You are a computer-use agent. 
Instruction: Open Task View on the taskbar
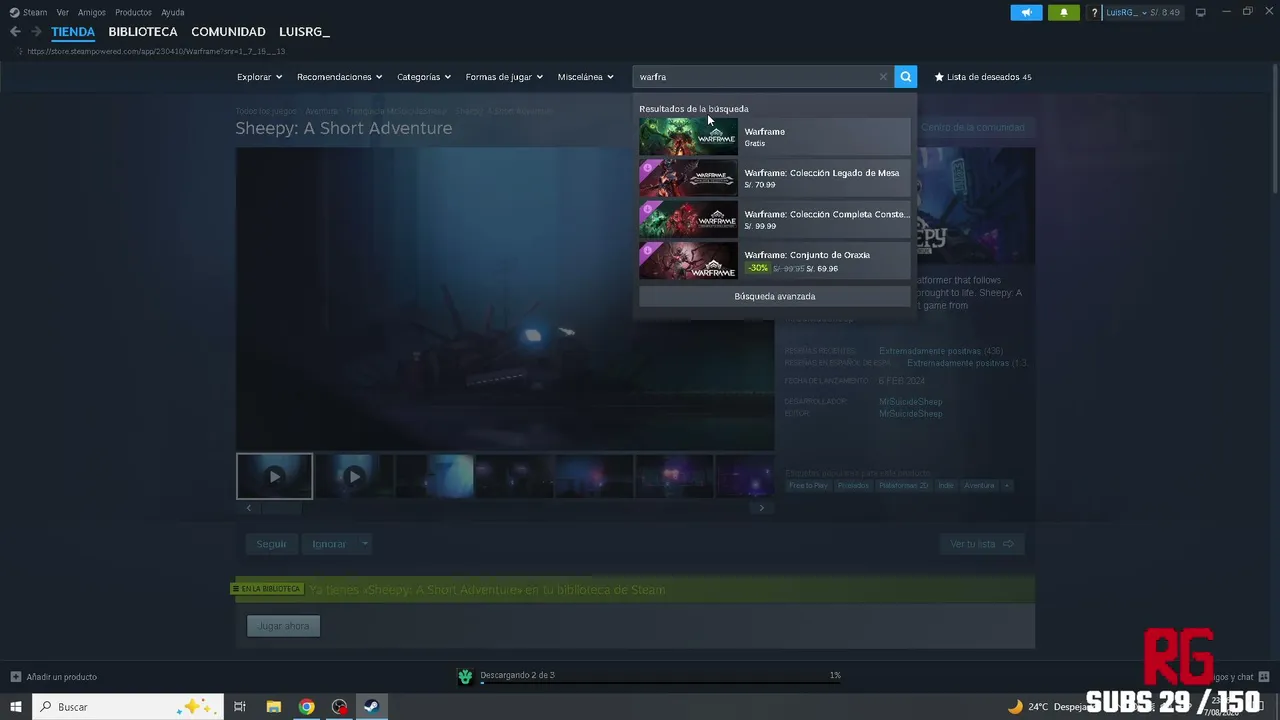[240, 707]
